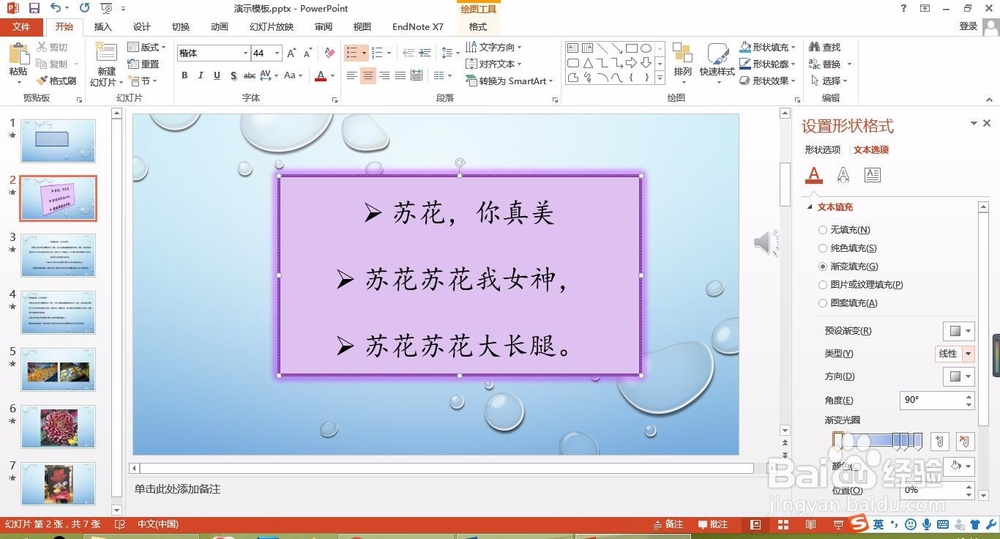Open Shape Outline (形状轮廓) dropdown
1000x539 pixels.
click(768, 64)
